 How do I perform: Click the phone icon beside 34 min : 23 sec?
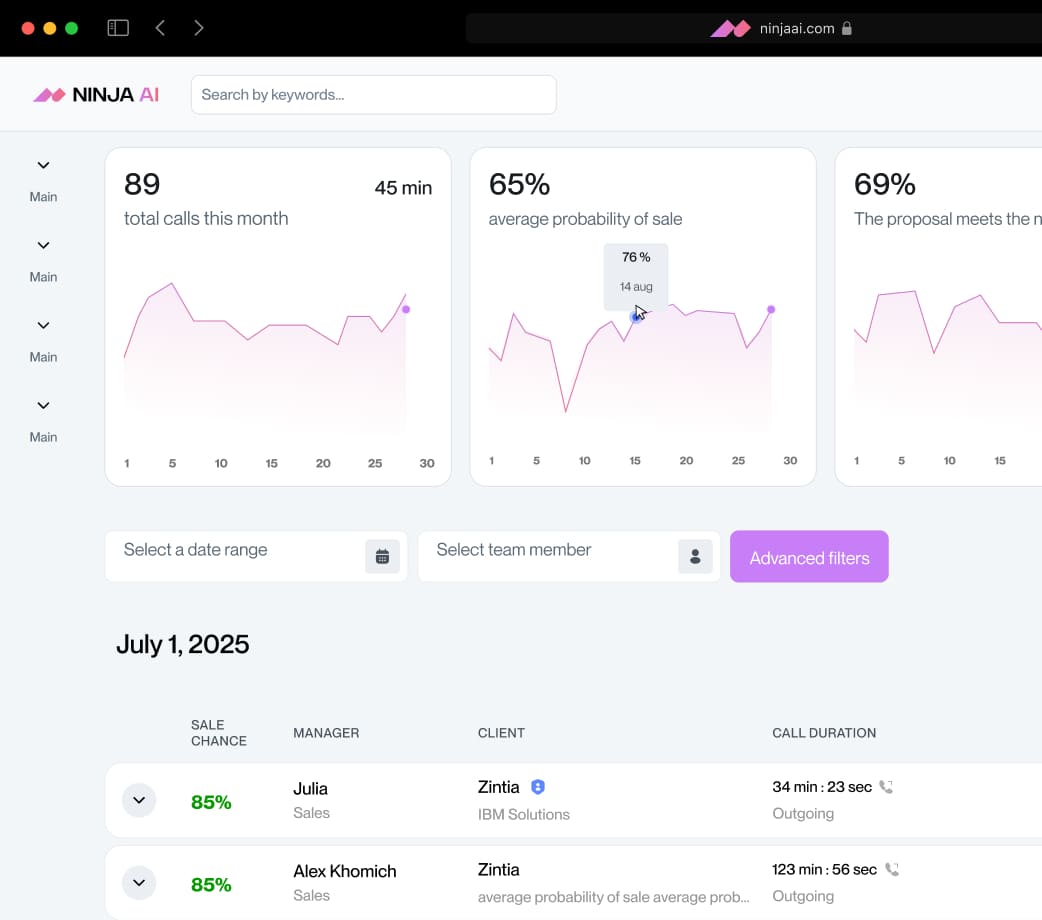pyautogui.click(x=885, y=787)
